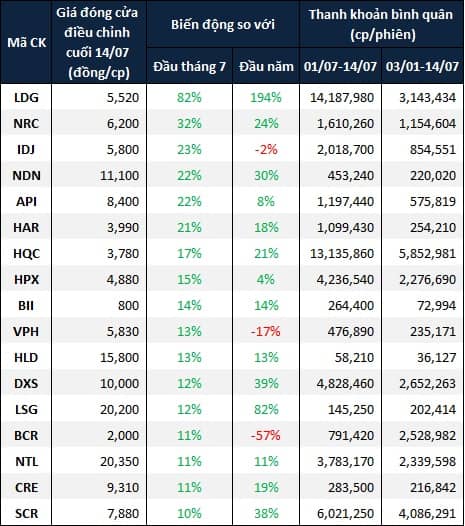Select the 194% value in the LDG row
This screenshot has width=465, height=526.
266,98
